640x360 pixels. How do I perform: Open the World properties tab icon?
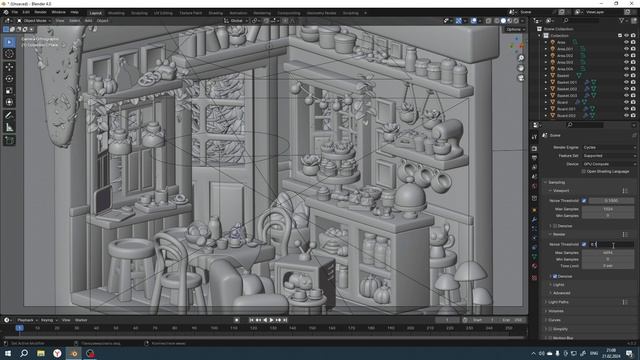pos(534,187)
